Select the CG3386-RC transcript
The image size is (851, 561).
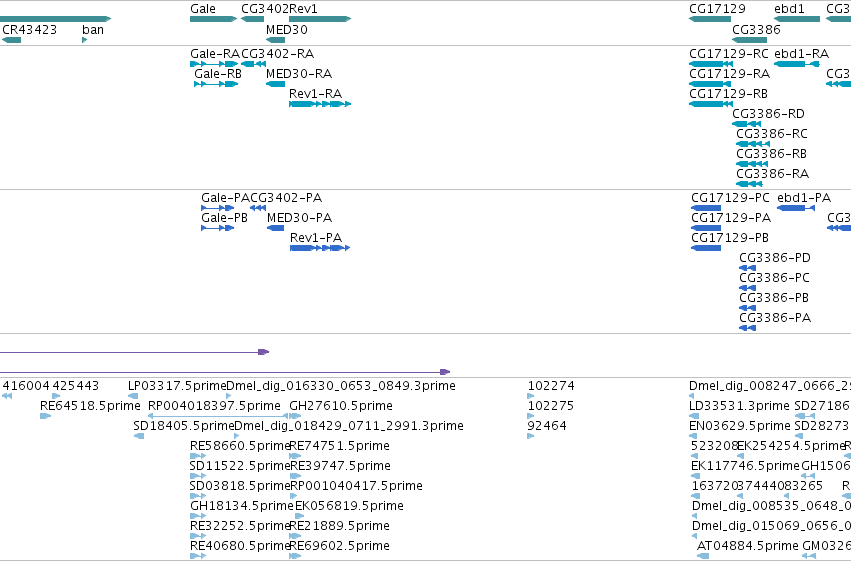click(x=753, y=144)
